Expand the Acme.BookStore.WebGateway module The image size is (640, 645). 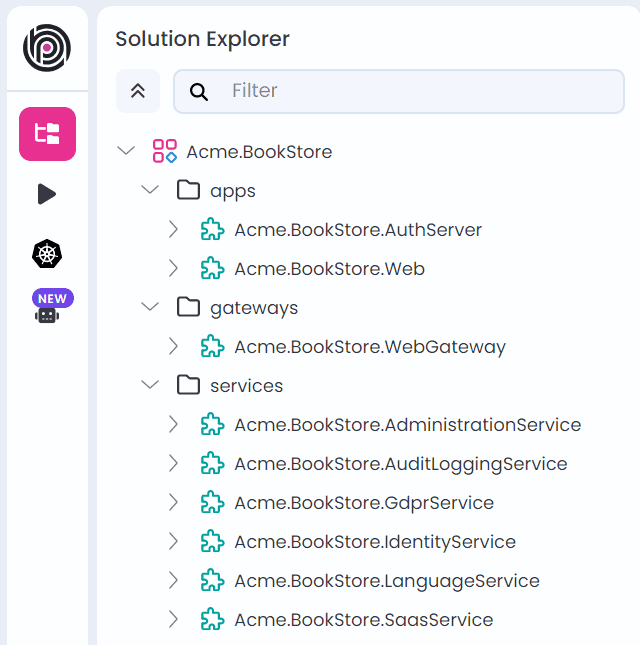(x=174, y=346)
